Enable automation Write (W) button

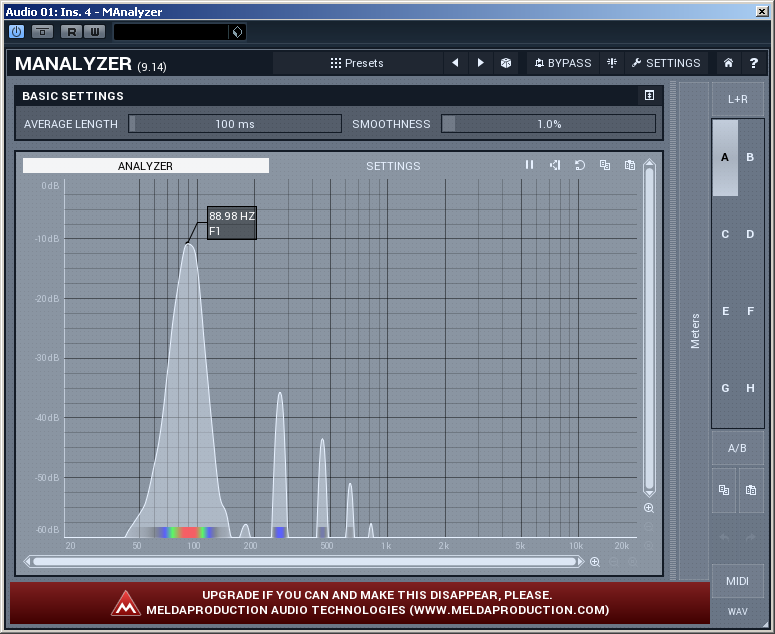(94, 32)
